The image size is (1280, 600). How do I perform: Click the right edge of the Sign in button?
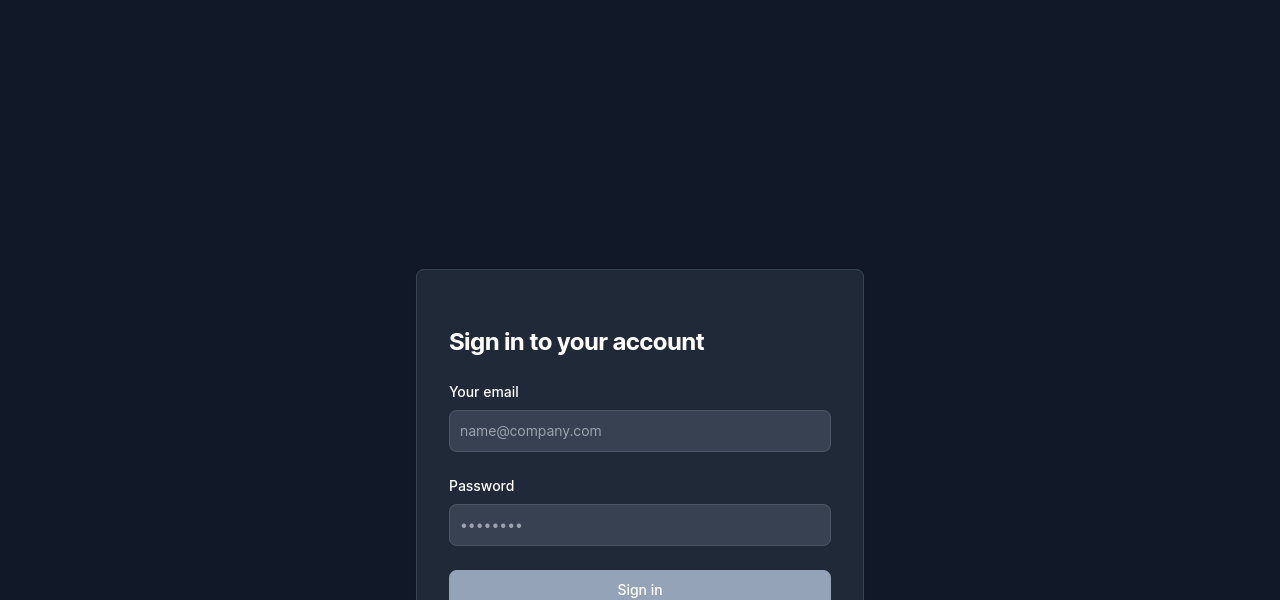818,588
